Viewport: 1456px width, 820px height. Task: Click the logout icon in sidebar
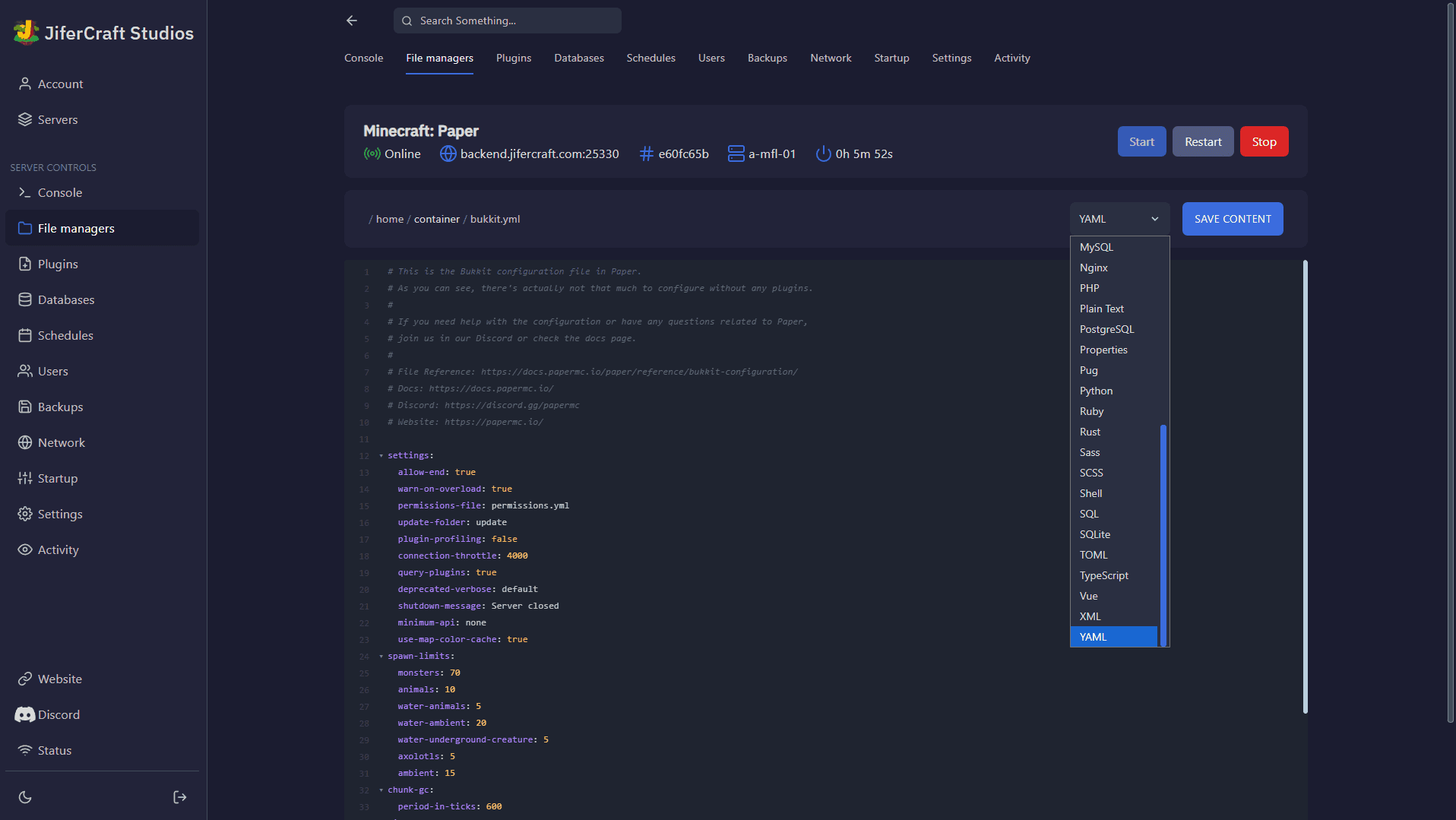point(179,797)
